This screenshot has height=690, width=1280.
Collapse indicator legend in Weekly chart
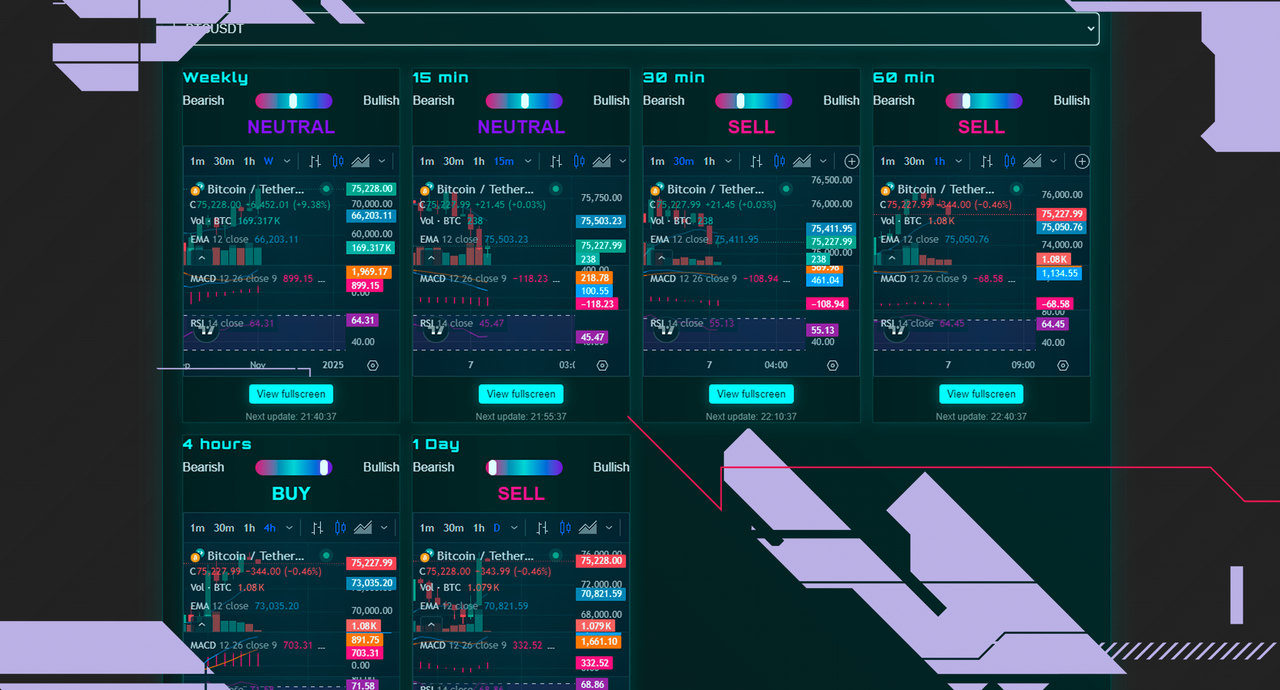(x=201, y=258)
